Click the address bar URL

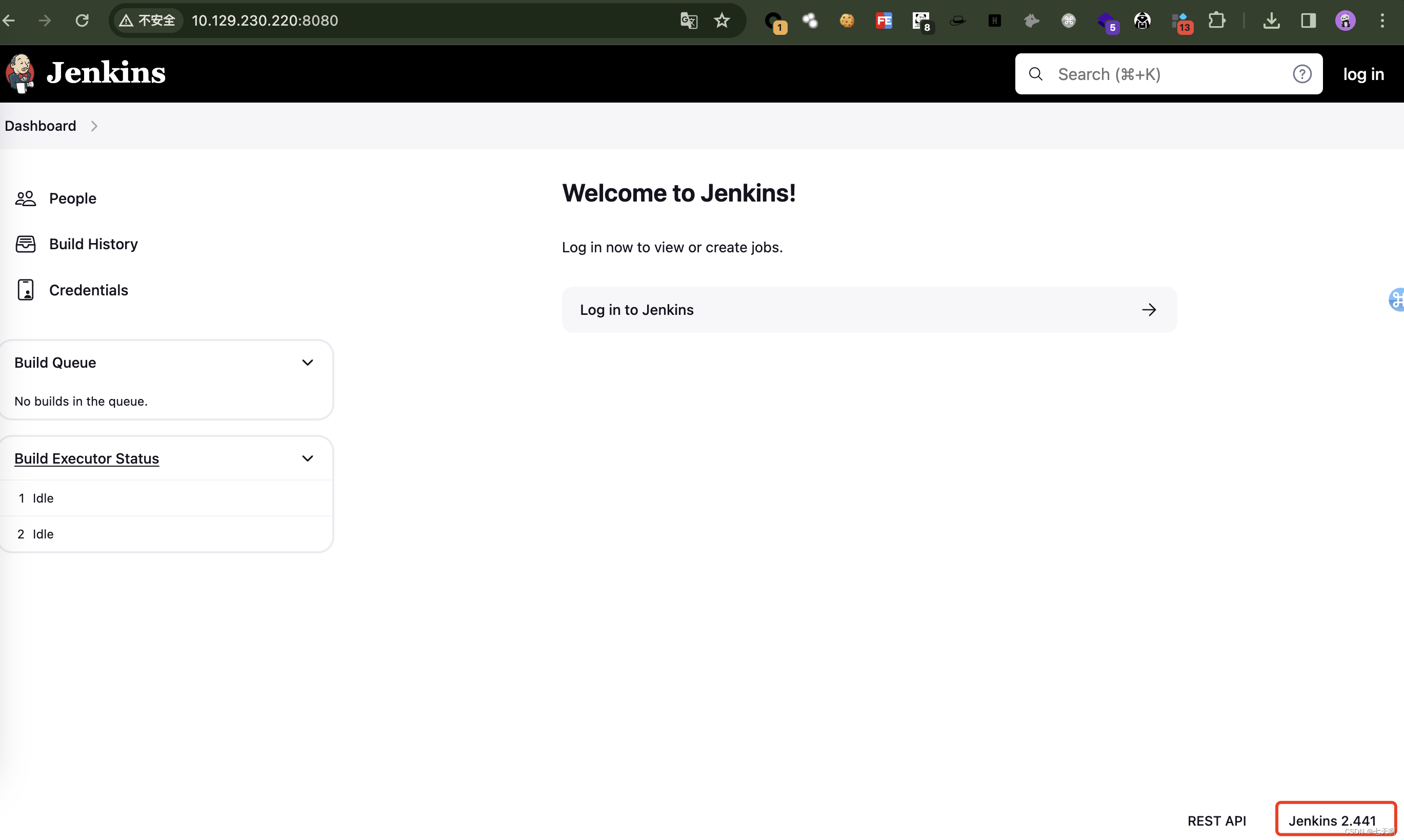(265, 21)
